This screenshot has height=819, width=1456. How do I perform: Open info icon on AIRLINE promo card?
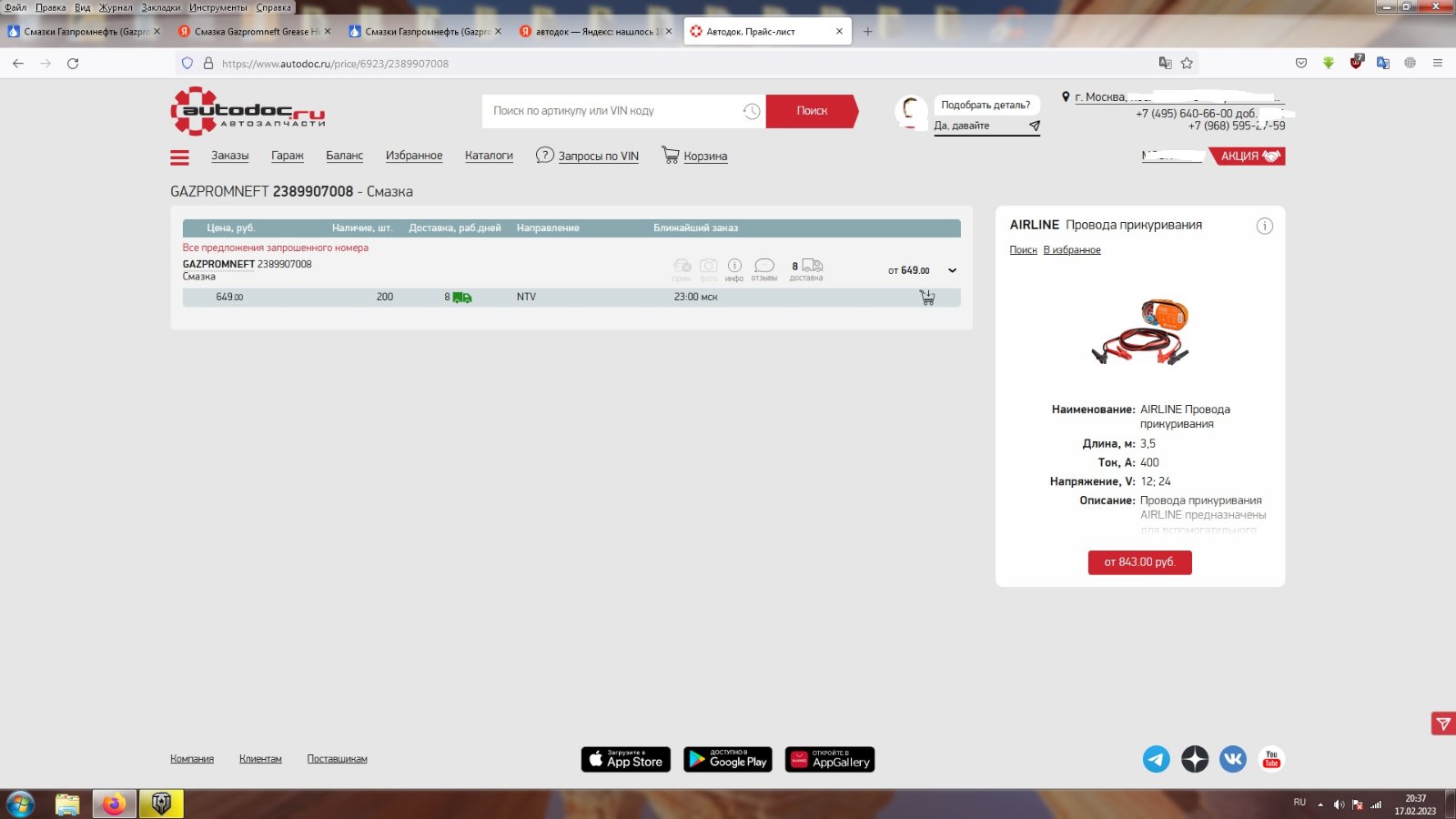click(x=1265, y=226)
